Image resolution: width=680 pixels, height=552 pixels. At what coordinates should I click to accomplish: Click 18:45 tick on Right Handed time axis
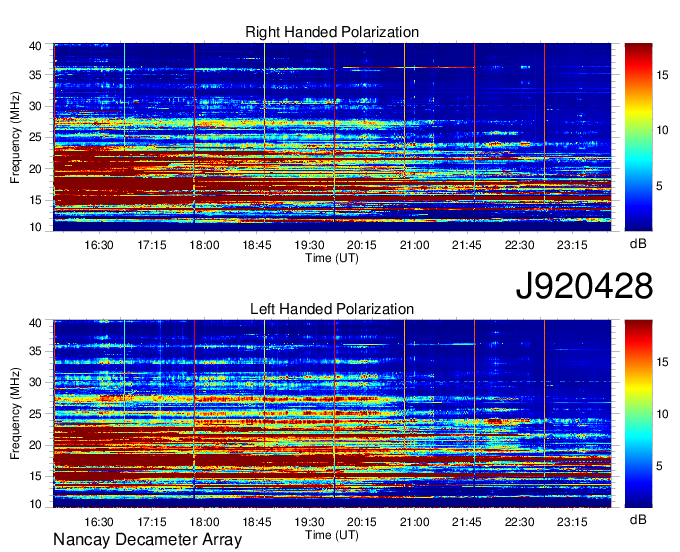(257, 245)
